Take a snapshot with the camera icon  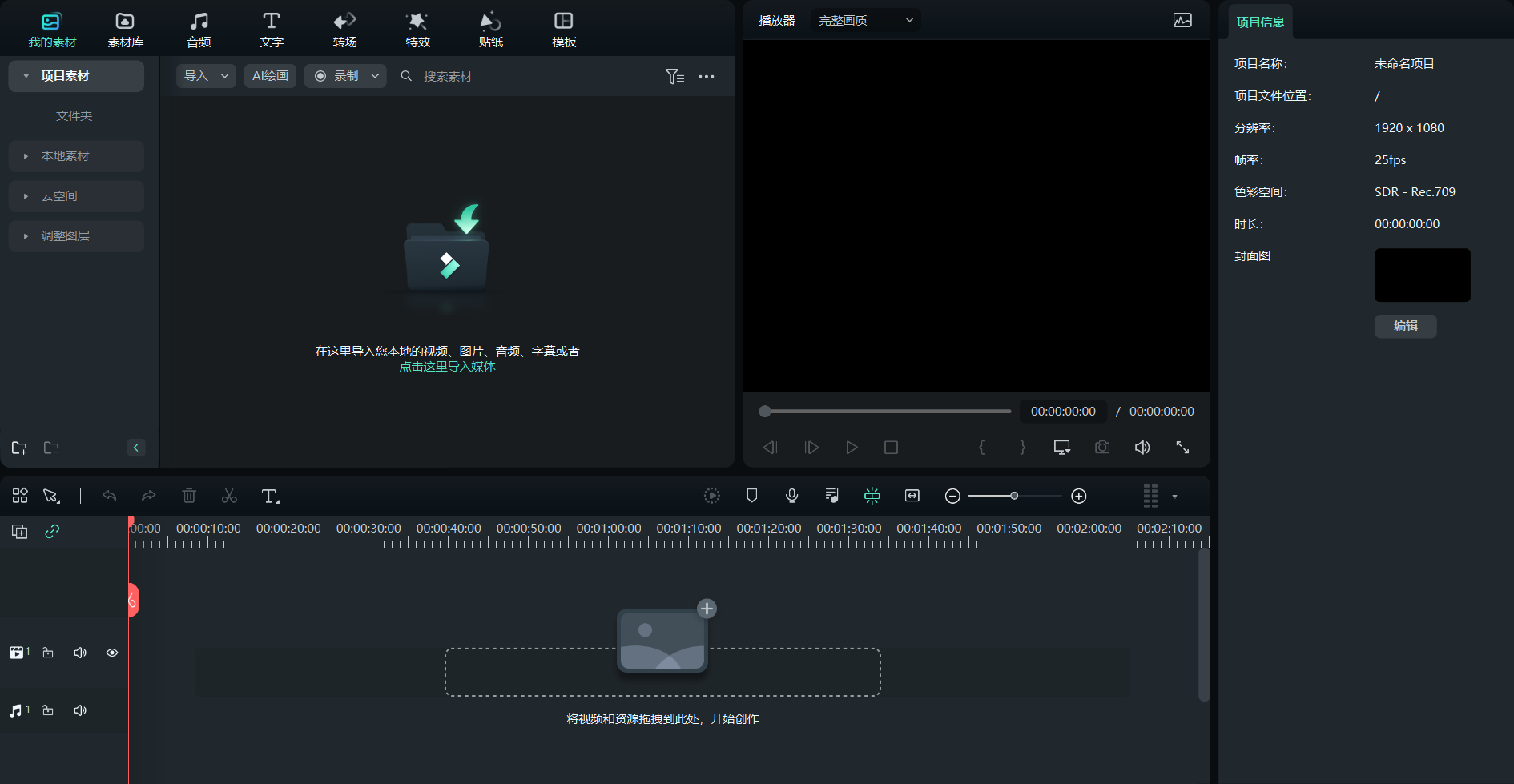pyautogui.click(x=1102, y=447)
